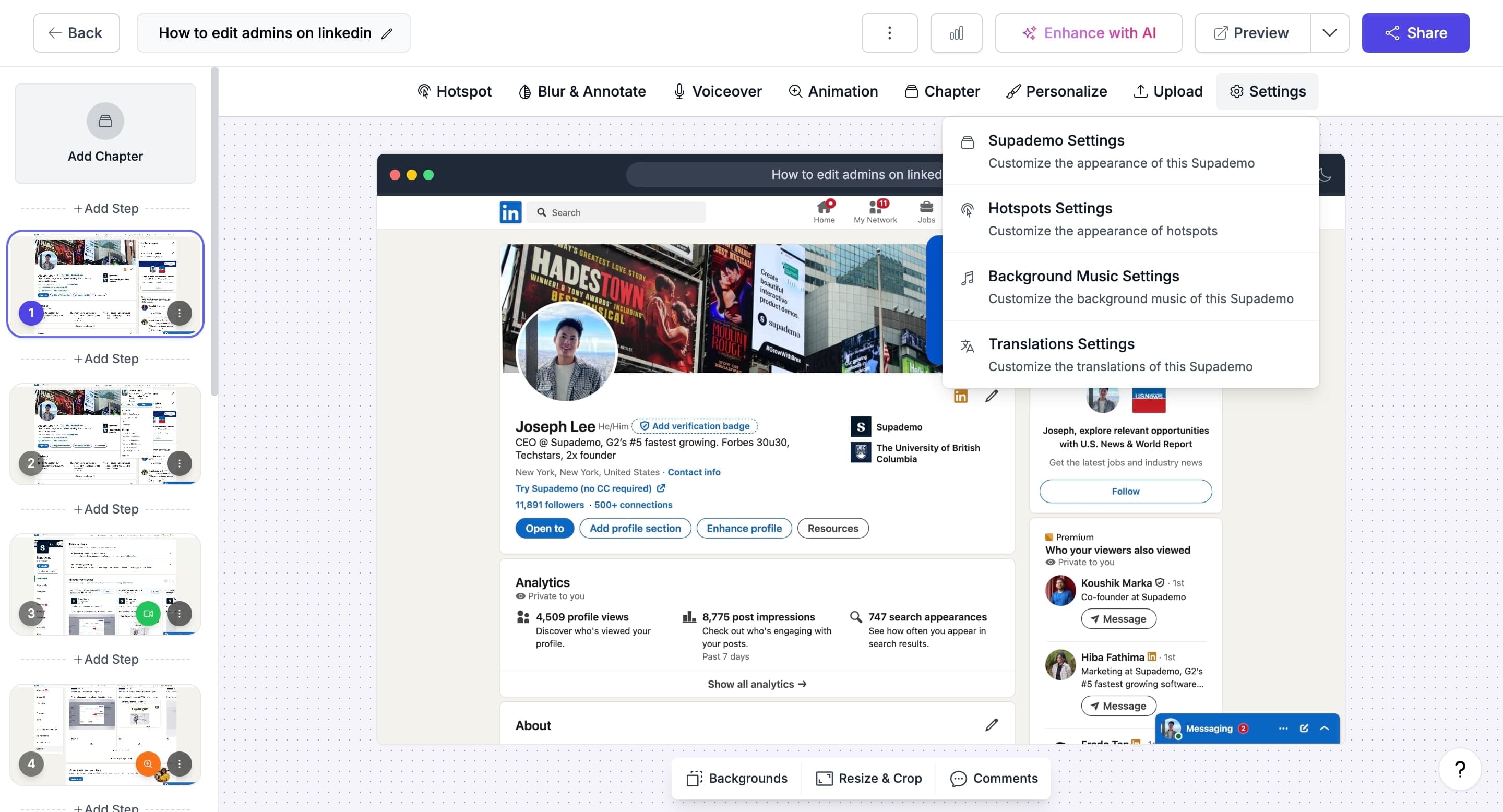Click Enhance with AI button
Image resolution: width=1503 pixels, height=812 pixels.
coord(1088,33)
